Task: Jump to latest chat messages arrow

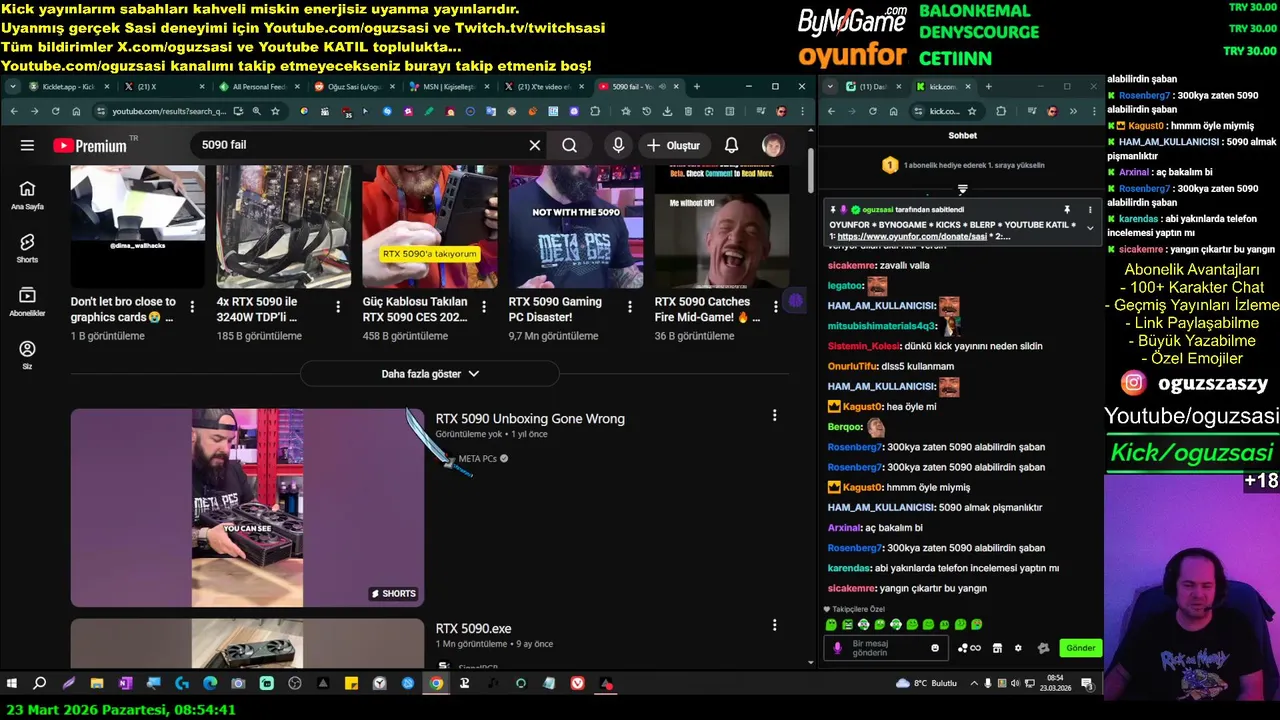Action: (x=962, y=189)
